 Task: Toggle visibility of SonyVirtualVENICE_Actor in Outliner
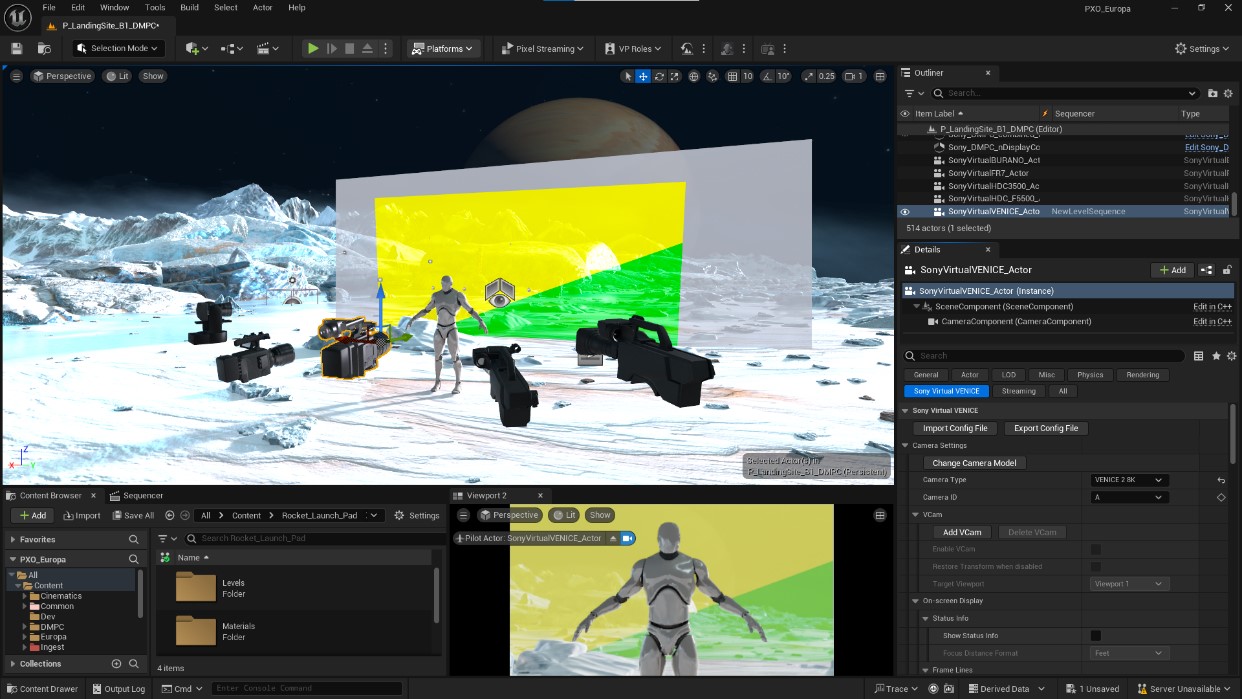click(x=905, y=212)
